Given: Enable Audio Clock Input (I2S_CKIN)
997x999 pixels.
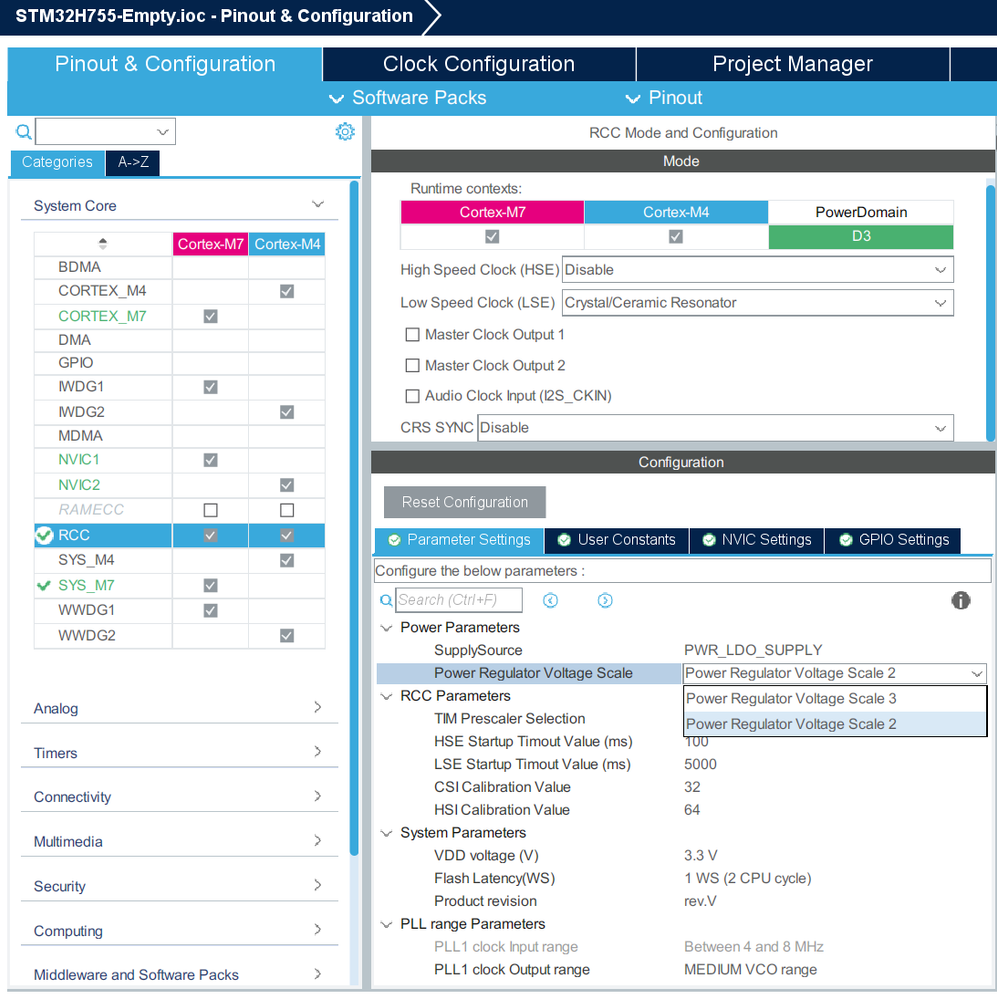Looking at the screenshot, I should pos(412,396).
